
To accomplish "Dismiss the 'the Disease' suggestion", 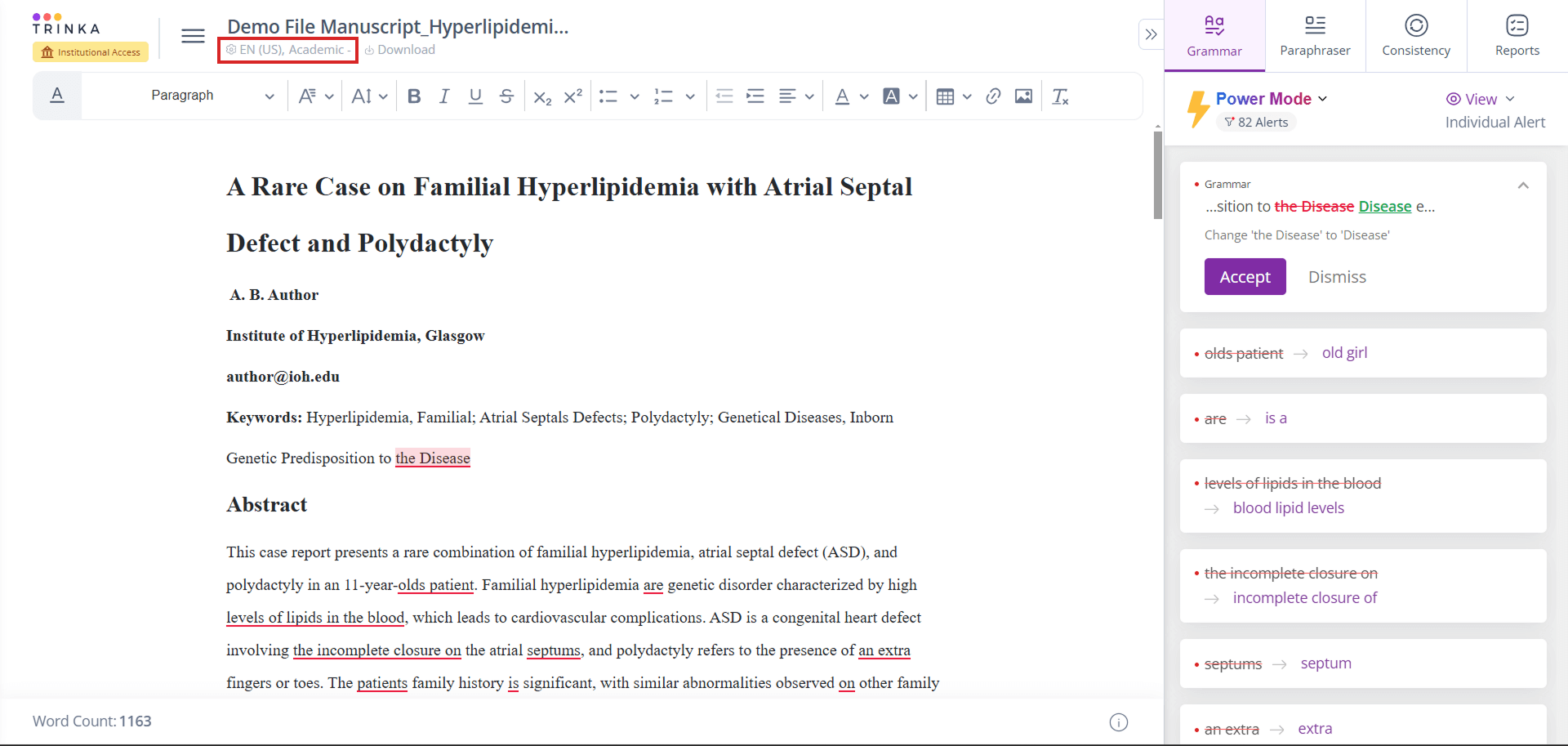I will click(1337, 277).
